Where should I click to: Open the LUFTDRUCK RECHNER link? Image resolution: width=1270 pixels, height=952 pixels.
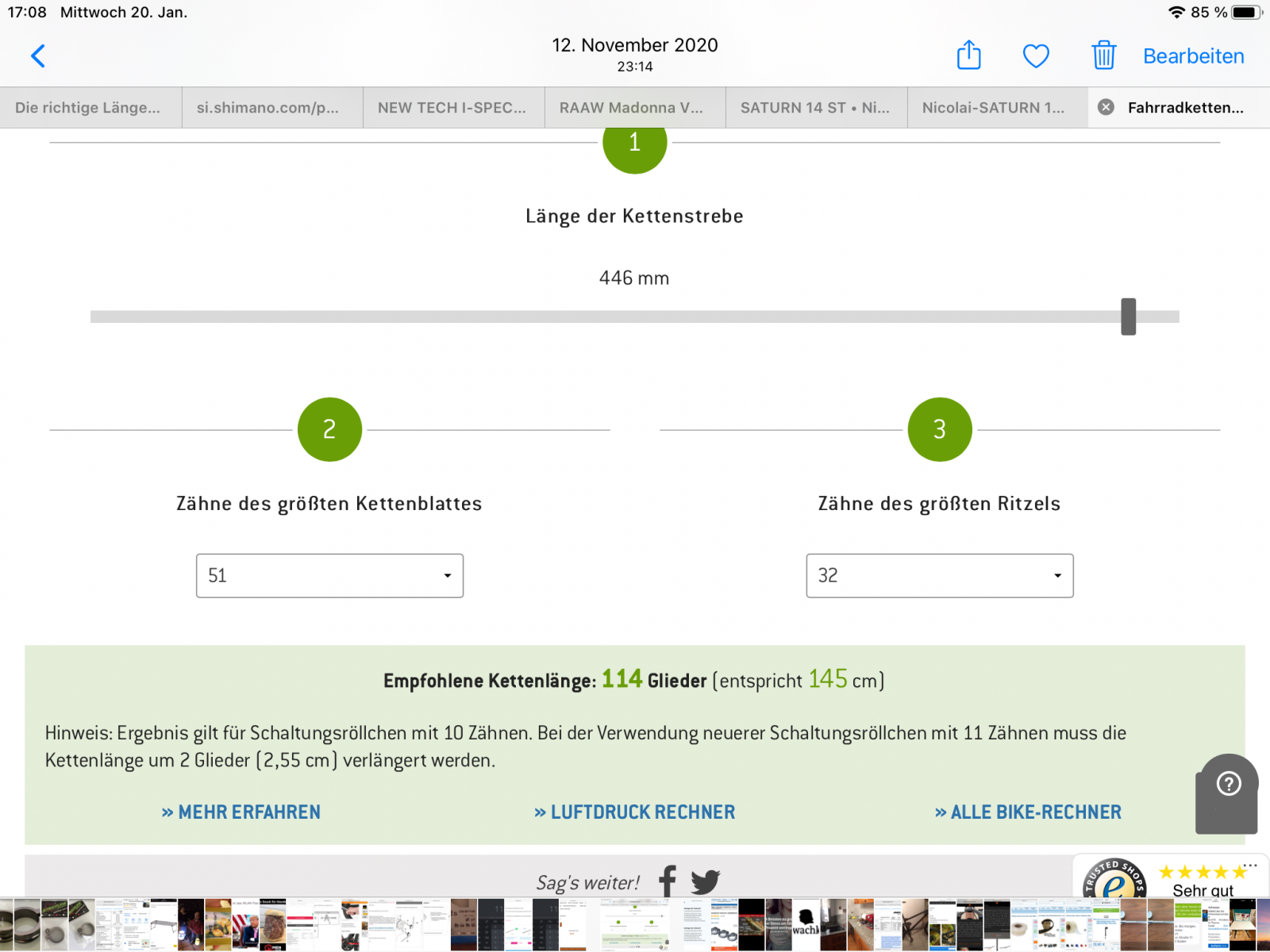pyautogui.click(x=635, y=812)
